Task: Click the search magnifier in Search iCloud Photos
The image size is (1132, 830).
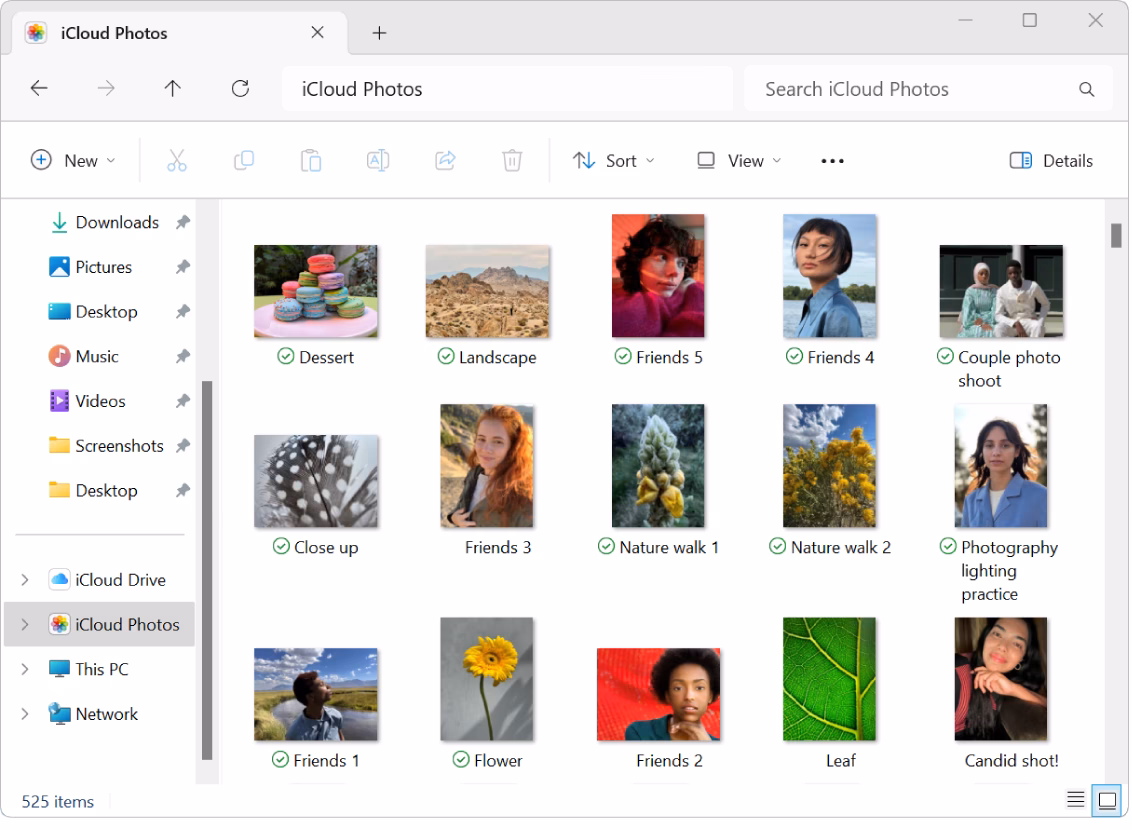Action: pos(1086,88)
